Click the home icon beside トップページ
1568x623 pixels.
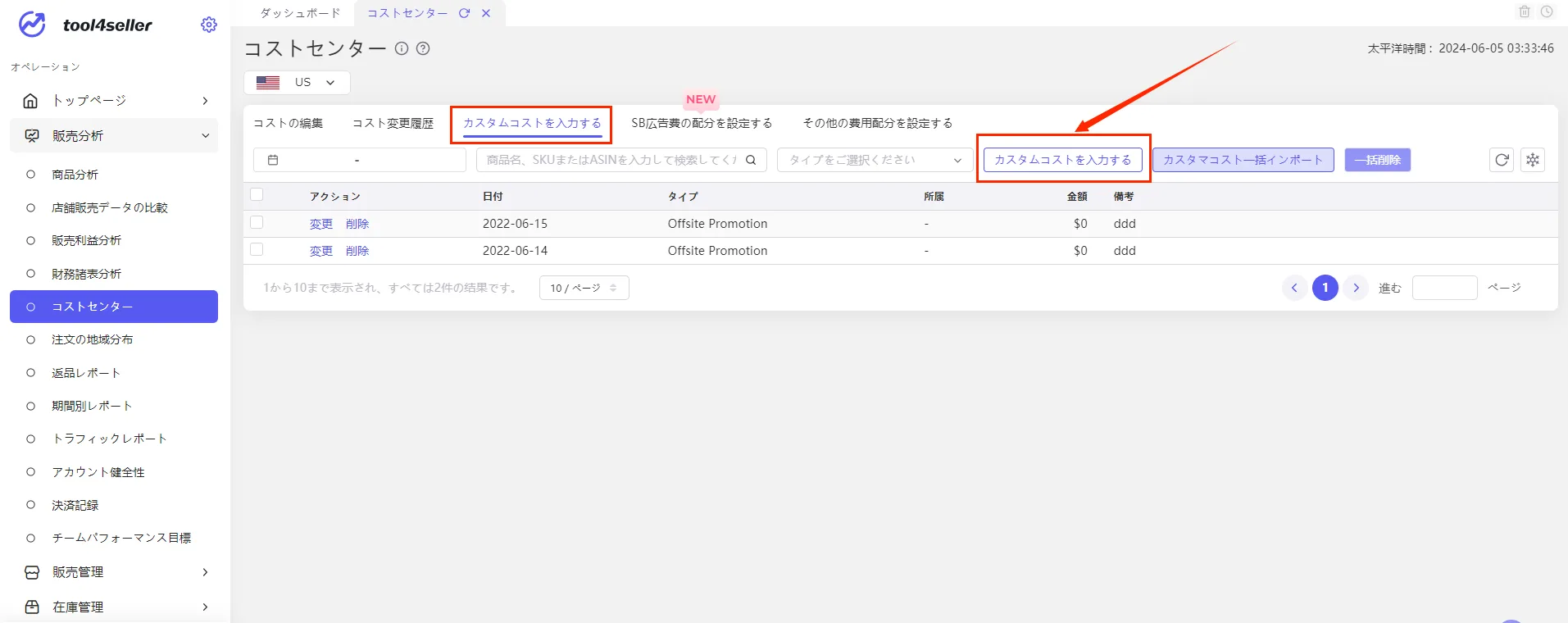point(31,101)
